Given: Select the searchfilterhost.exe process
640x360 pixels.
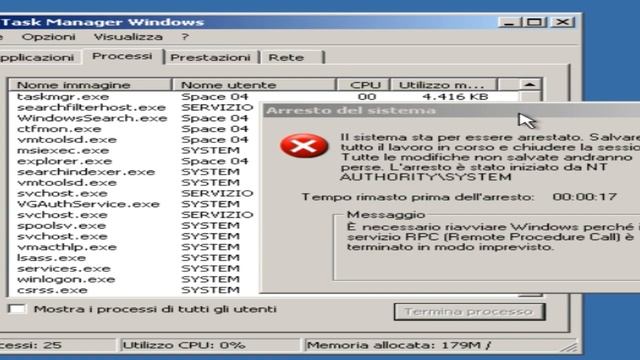Looking at the screenshot, I should (x=91, y=107).
